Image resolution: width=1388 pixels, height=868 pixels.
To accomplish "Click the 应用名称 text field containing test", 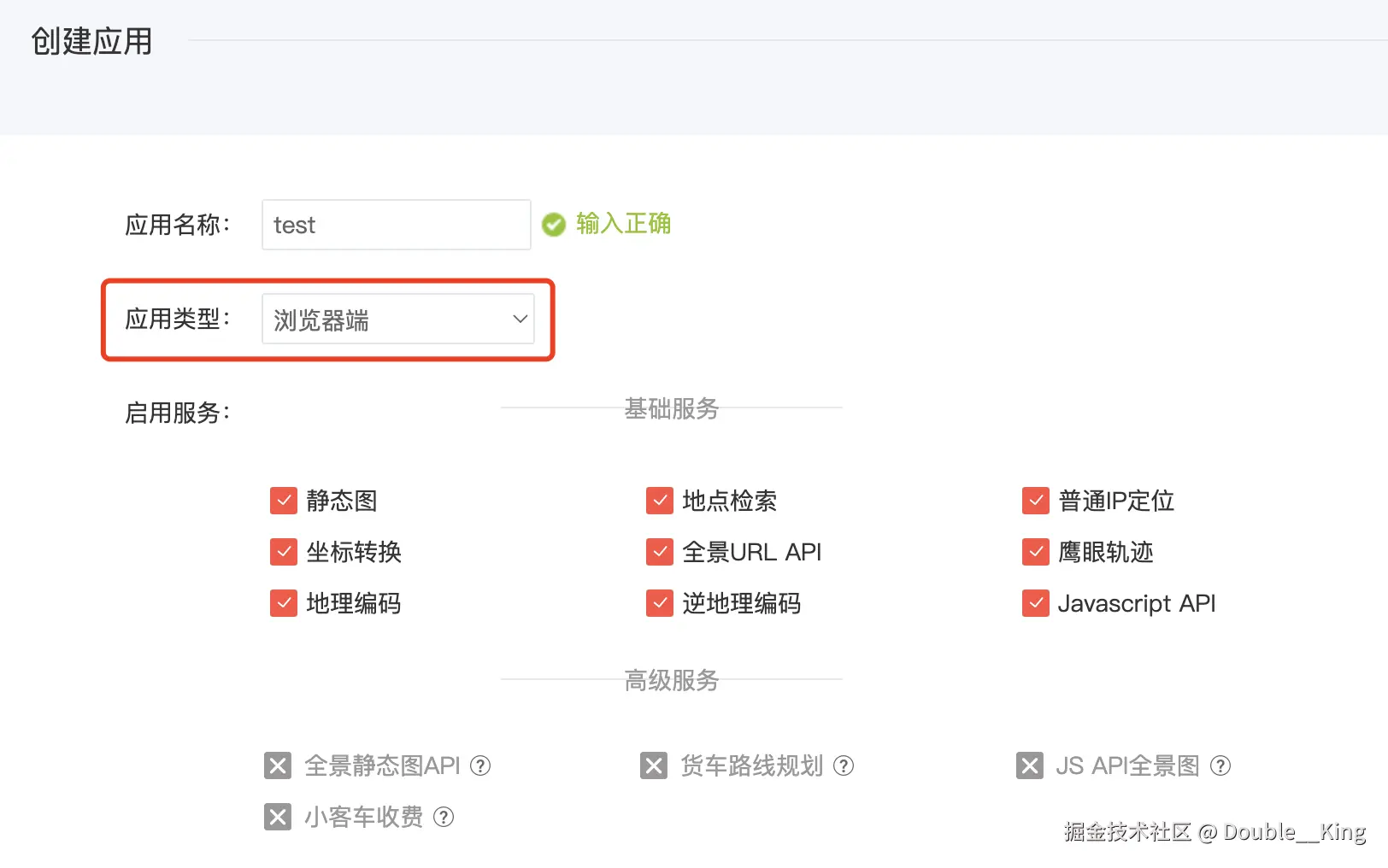I will coord(397,225).
